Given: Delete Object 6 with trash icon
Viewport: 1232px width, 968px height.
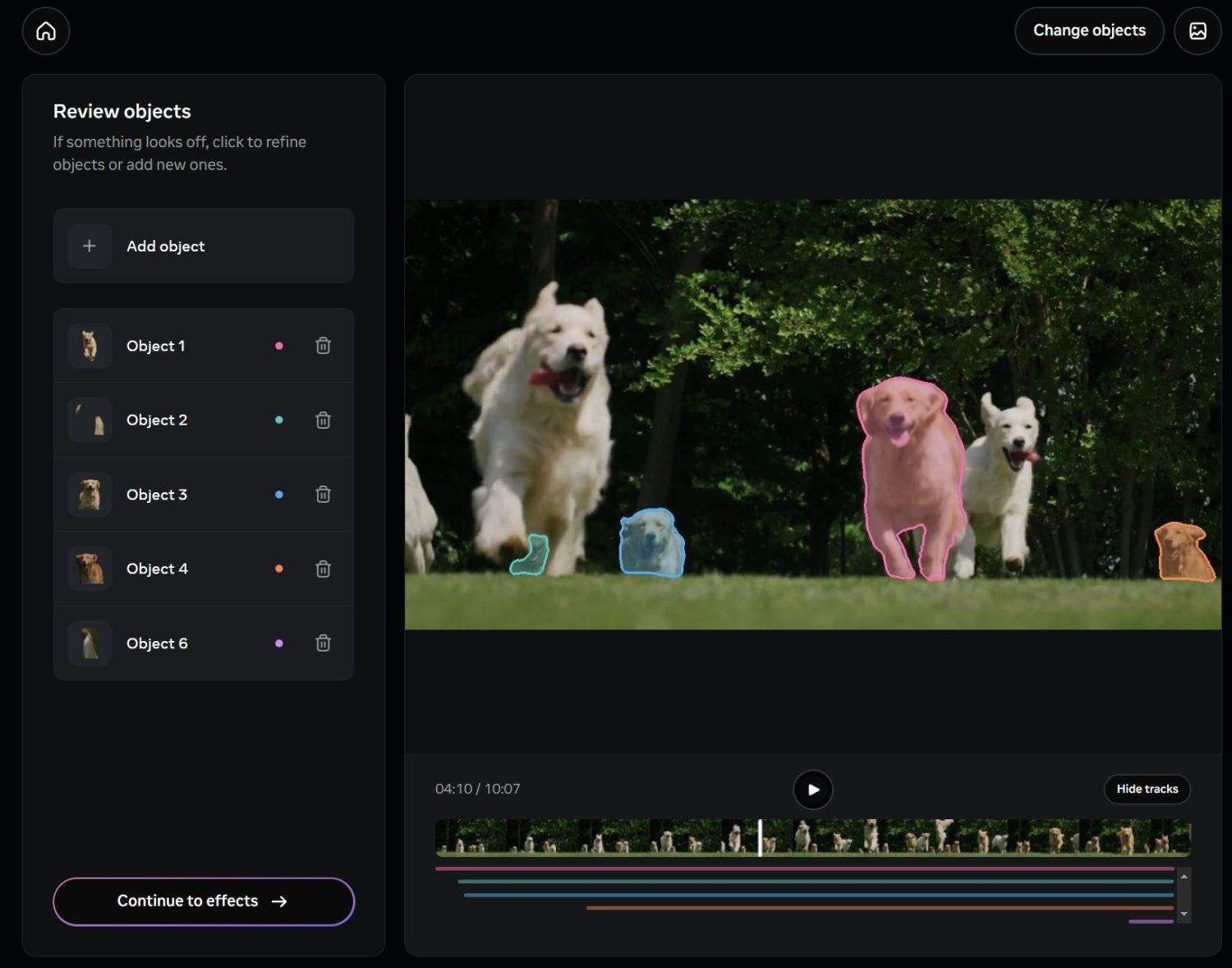Looking at the screenshot, I should click(324, 643).
